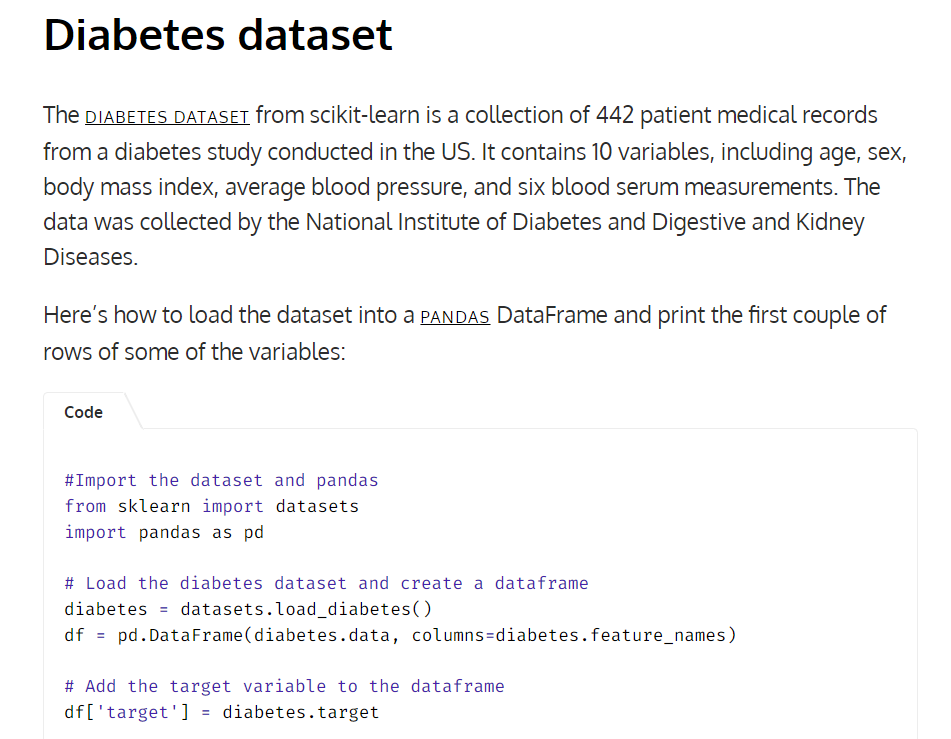
Task: Click the 'from sklearn import datasets' line
Action: [212, 506]
